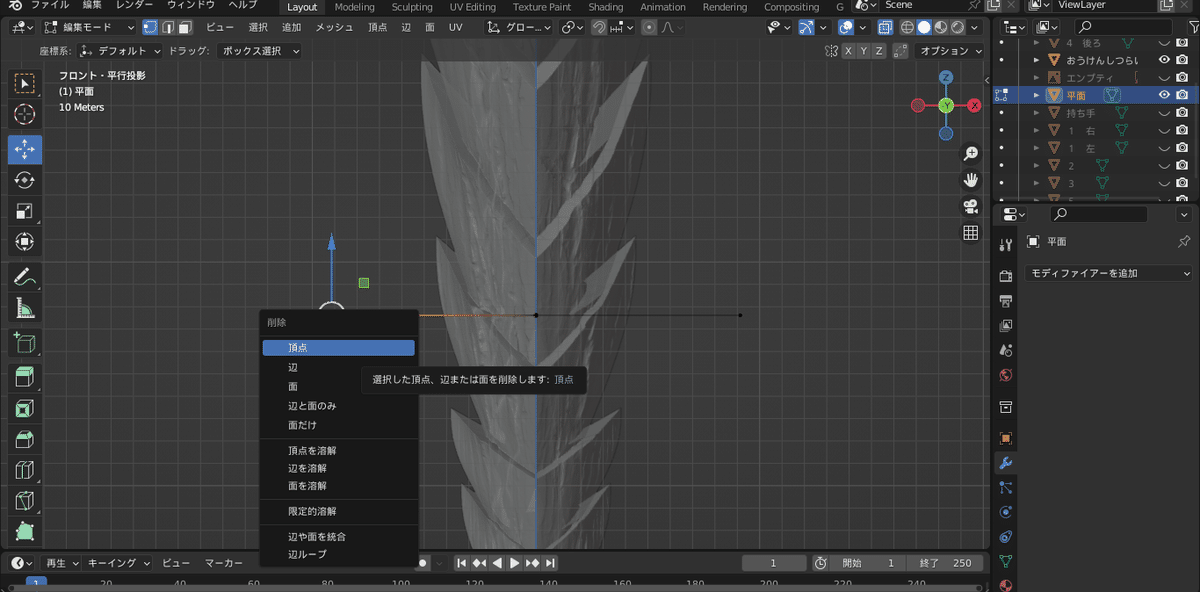This screenshot has height=592, width=1200.
Task: Select the Add Cube tool
Action: click(25, 344)
